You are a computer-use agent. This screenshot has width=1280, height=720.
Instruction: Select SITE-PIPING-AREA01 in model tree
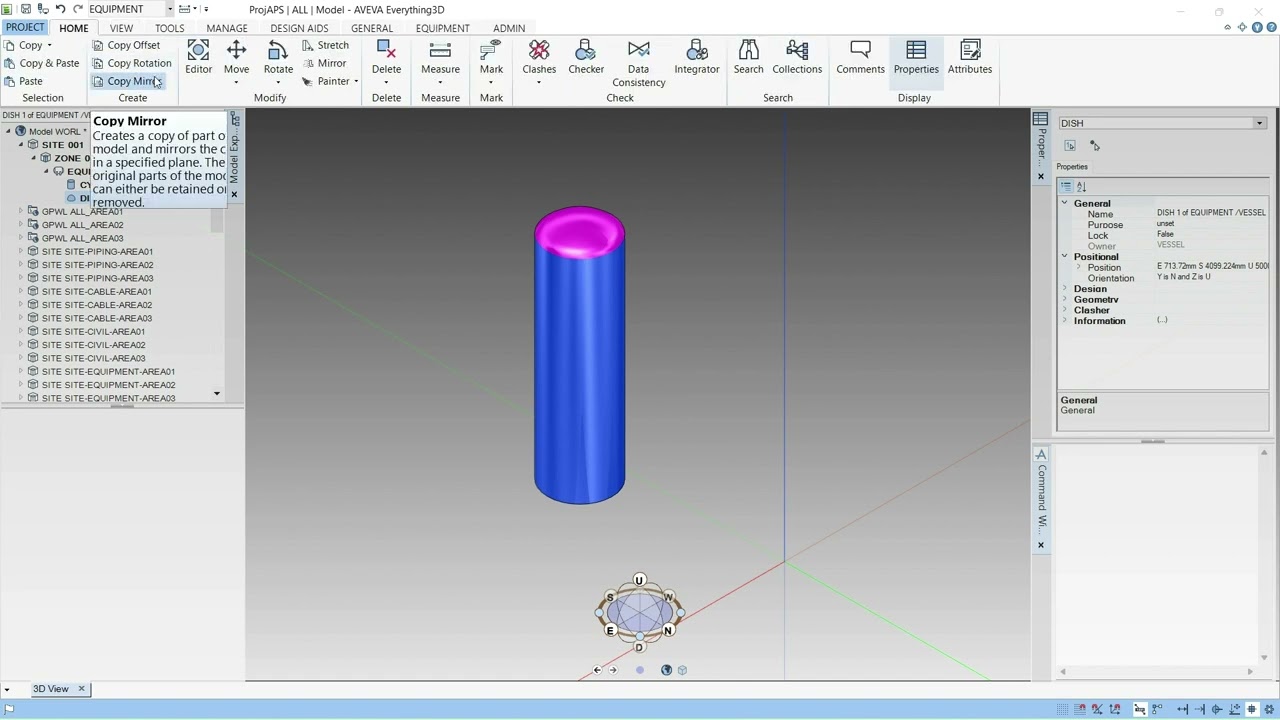click(97, 252)
